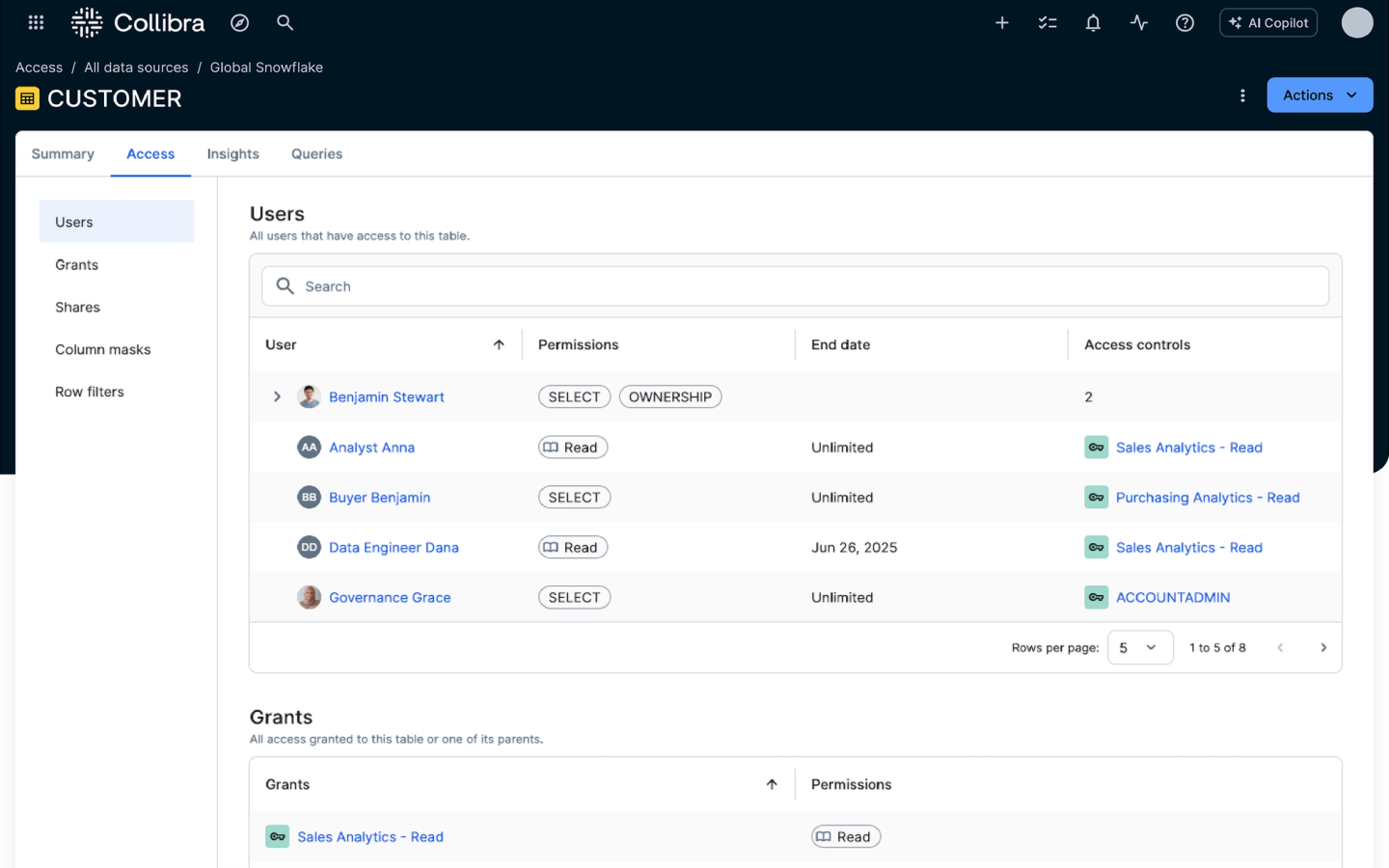
Task: Open the apps grid launcher icon
Action: [x=36, y=22]
